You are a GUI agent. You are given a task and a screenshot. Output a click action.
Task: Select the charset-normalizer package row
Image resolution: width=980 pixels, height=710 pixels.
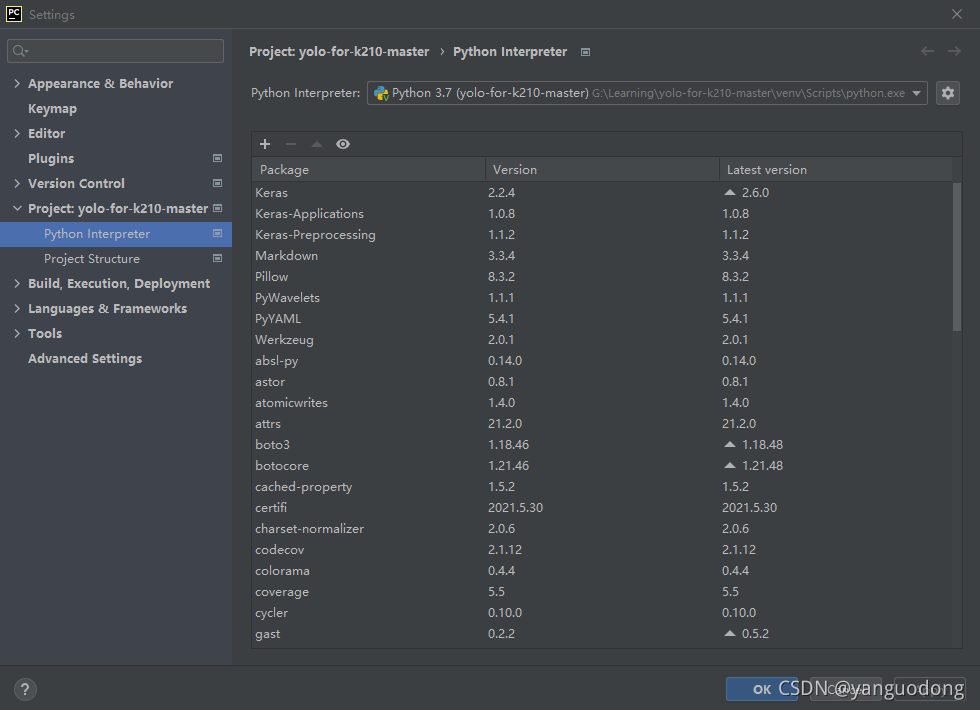click(602, 529)
